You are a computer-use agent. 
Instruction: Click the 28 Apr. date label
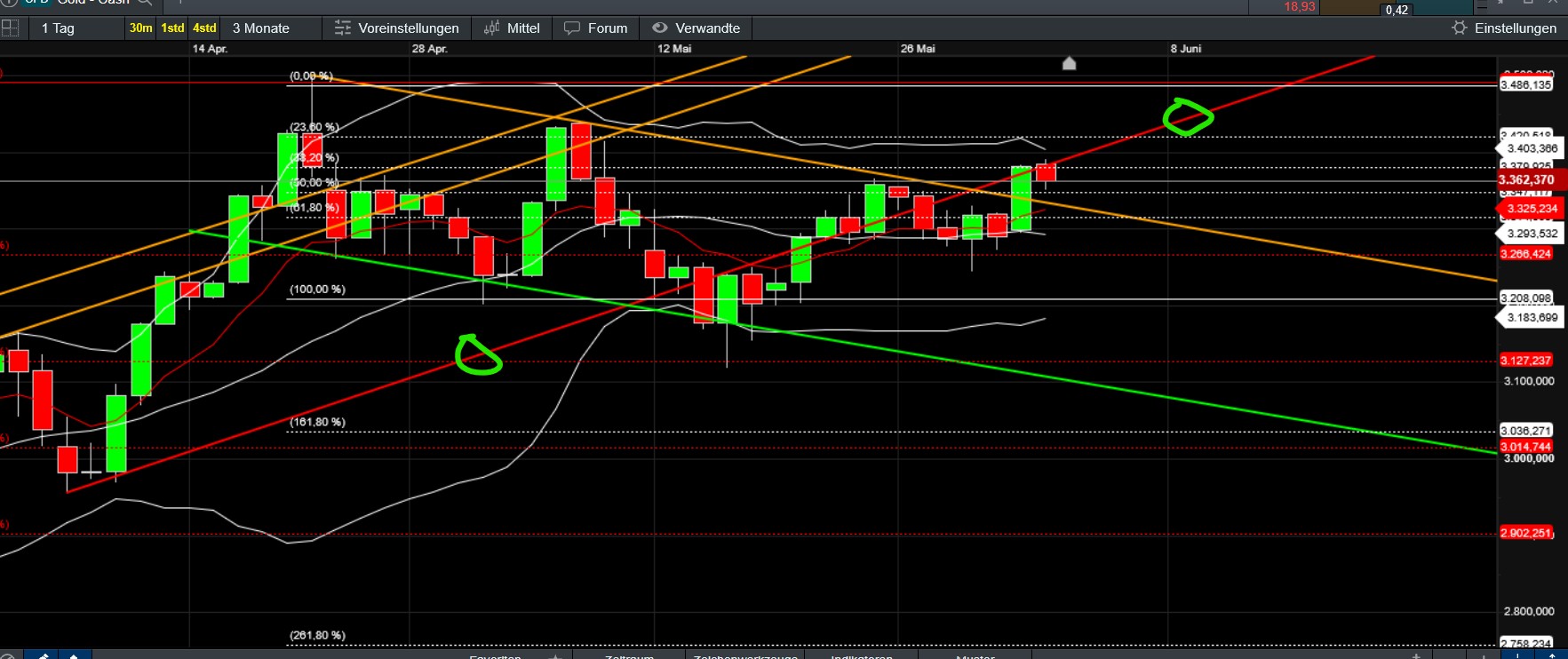click(429, 49)
